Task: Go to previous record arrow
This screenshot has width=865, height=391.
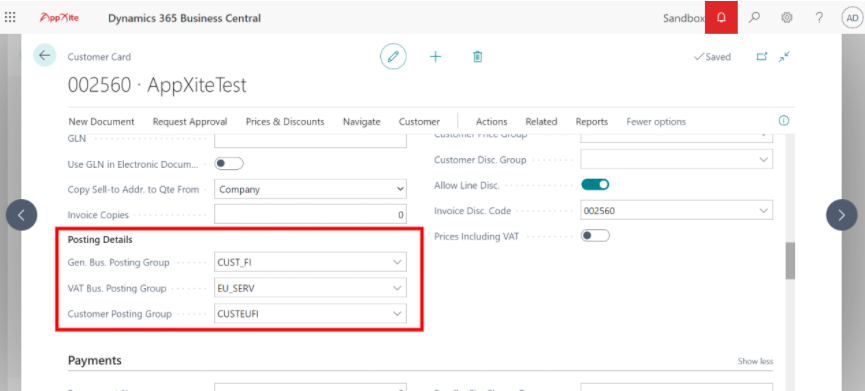Action: [22, 215]
